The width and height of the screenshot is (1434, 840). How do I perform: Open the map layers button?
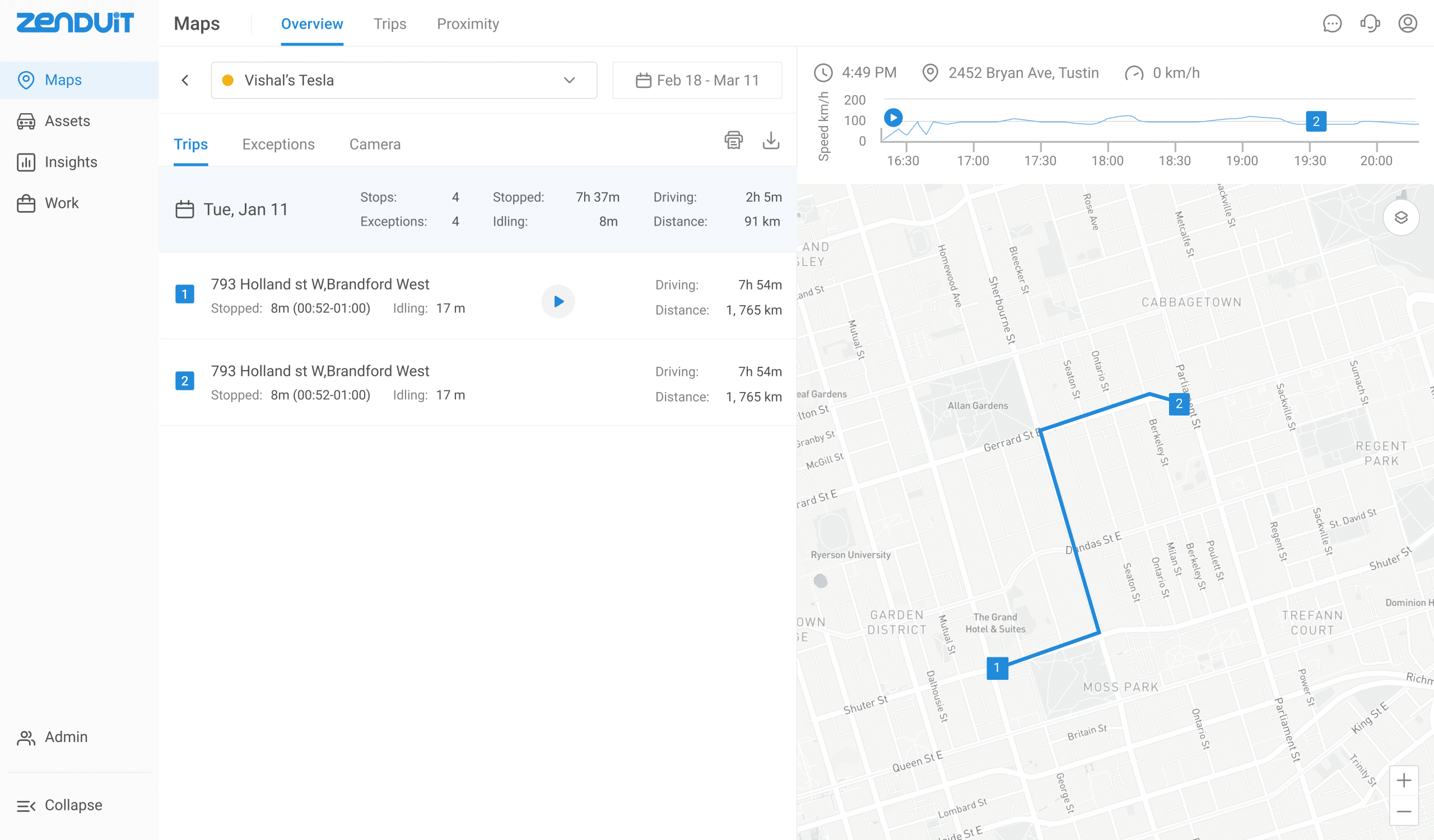tap(1400, 217)
